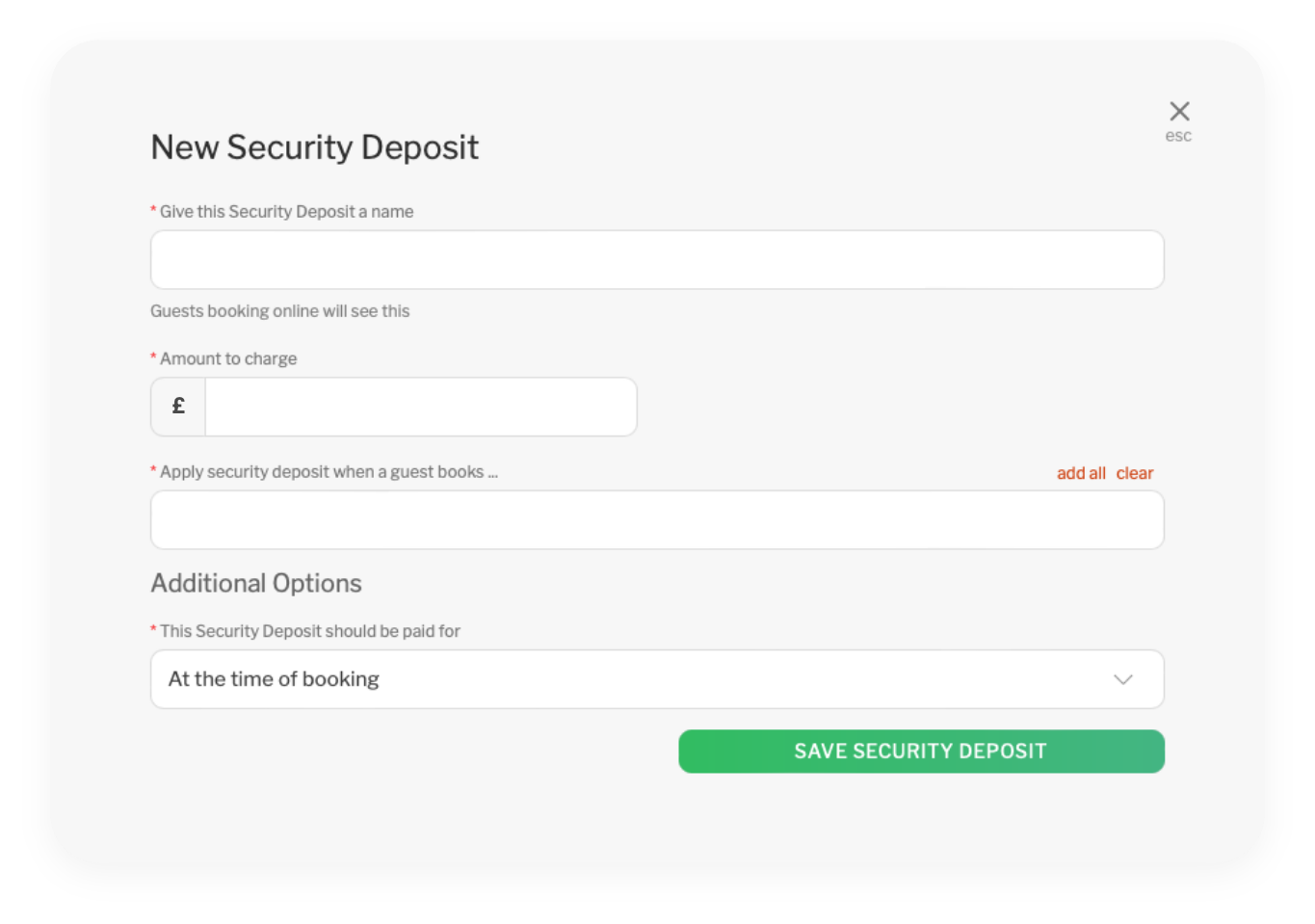Click the £ currency symbol prefix
Viewport: 1315px width, 924px height.
[178, 407]
